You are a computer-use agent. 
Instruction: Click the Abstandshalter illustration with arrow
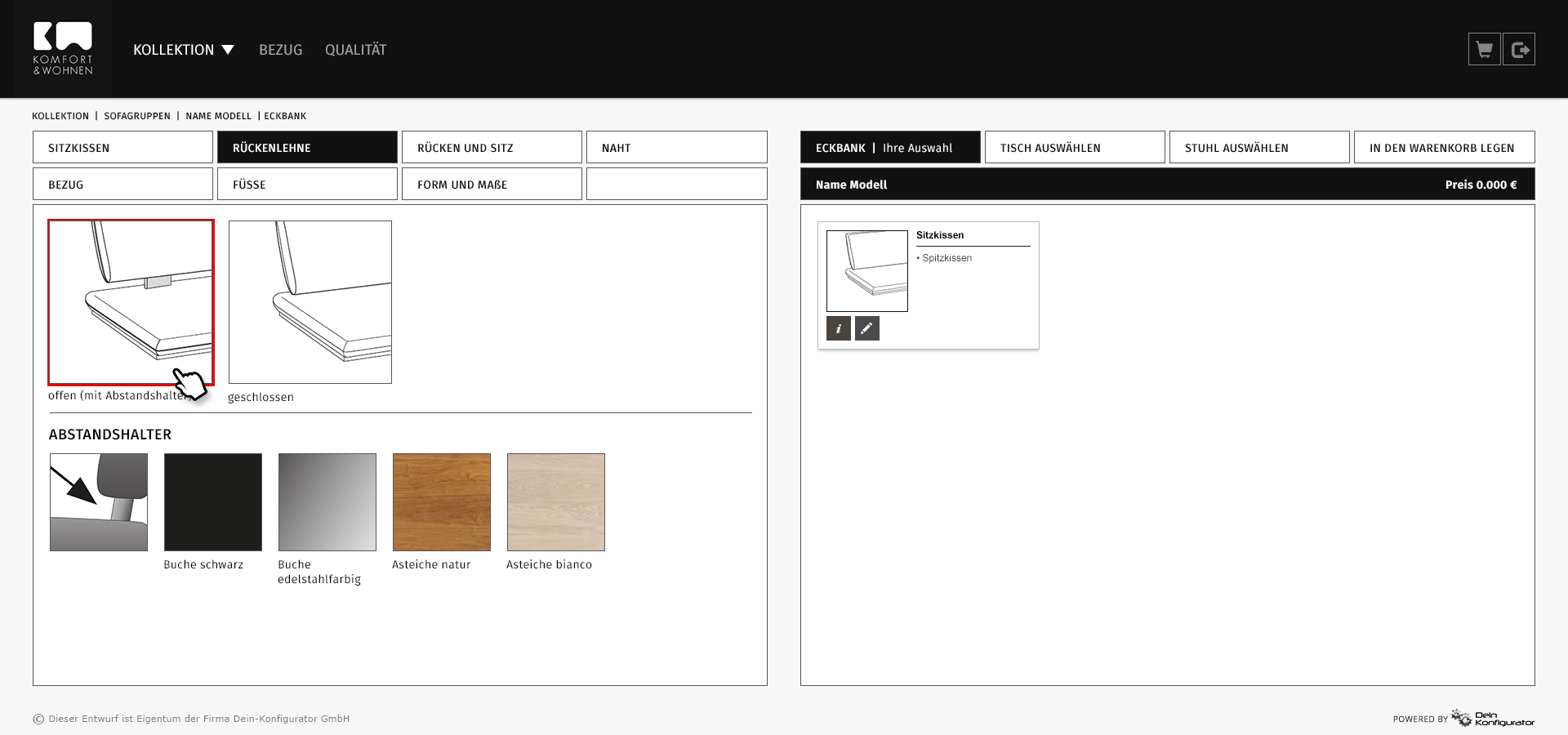tap(99, 502)
